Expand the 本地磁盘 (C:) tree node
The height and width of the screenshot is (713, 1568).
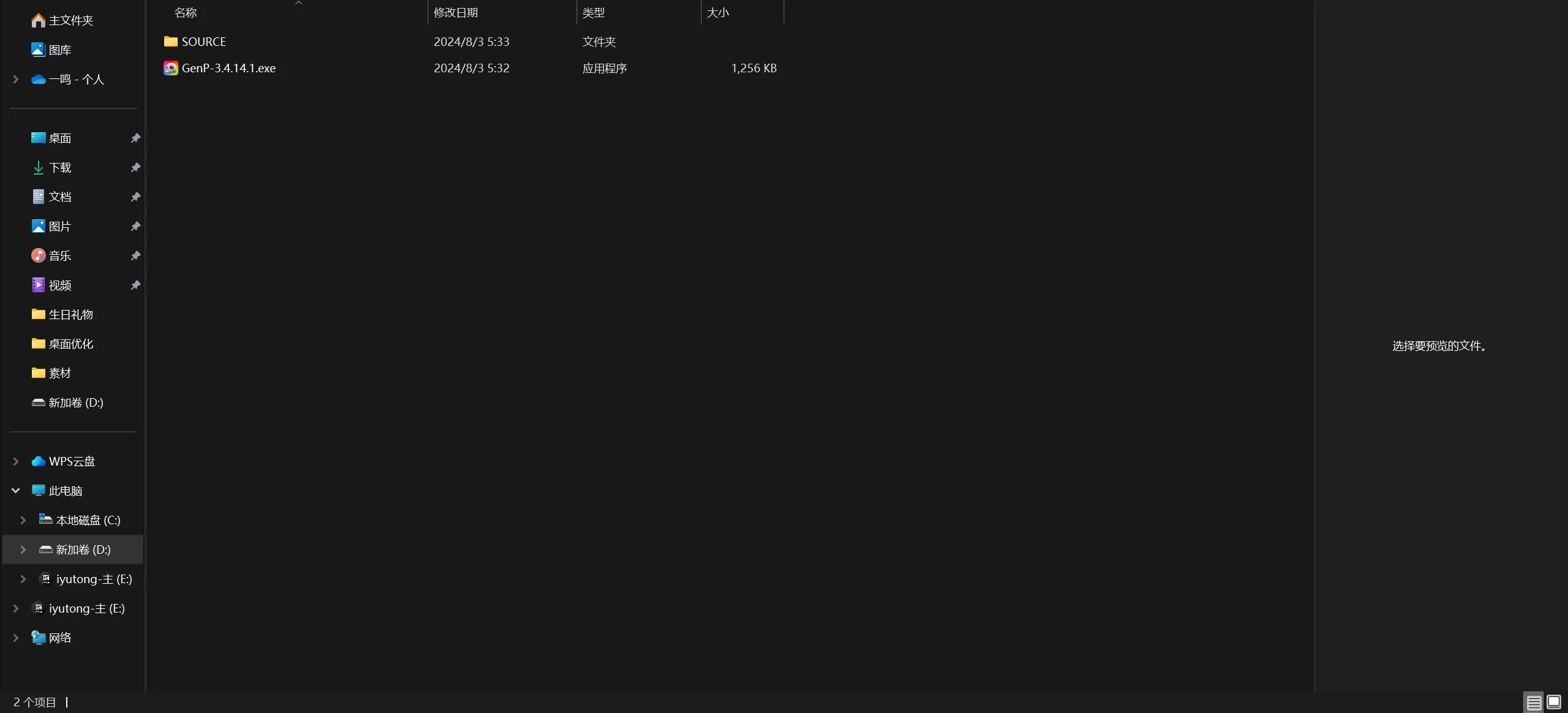pyautogui.click(x=23, y=520)
